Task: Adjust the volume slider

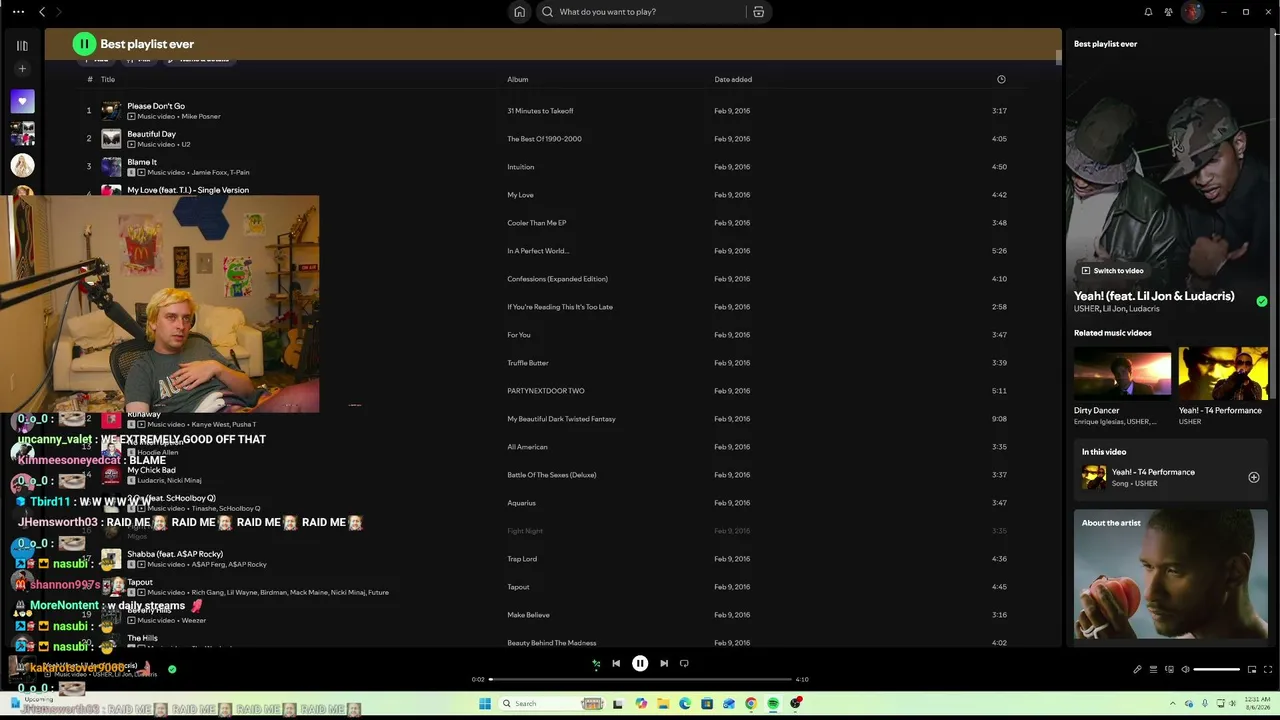Action: pyautogui.click(x=1217, y=669)
